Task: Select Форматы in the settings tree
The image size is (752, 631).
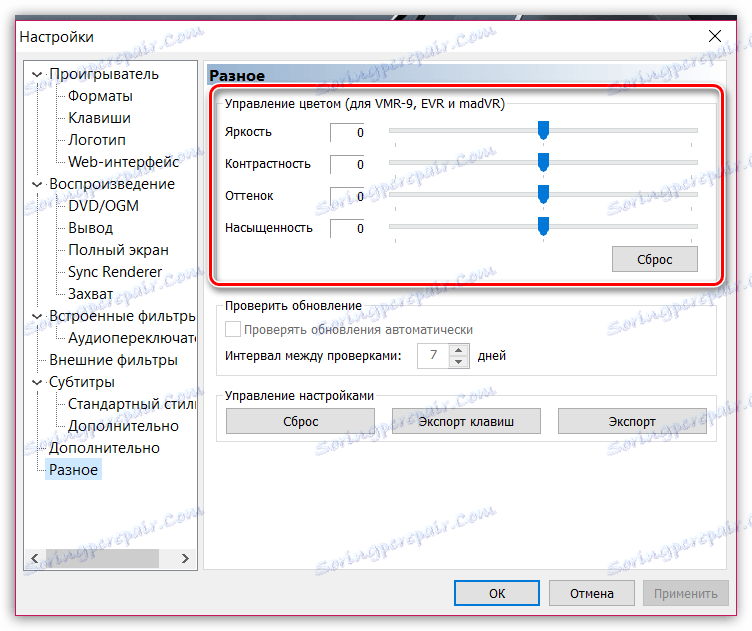Action: click(x=100, y=96)
